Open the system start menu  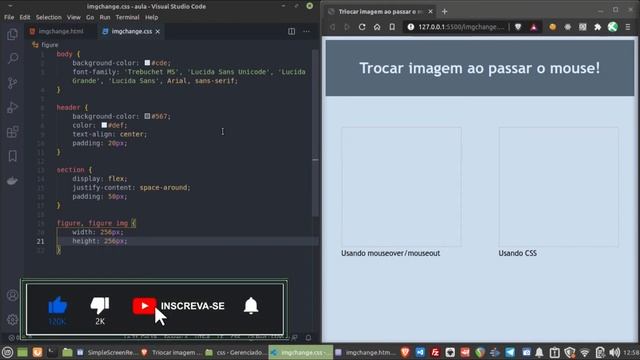point(7,353)
